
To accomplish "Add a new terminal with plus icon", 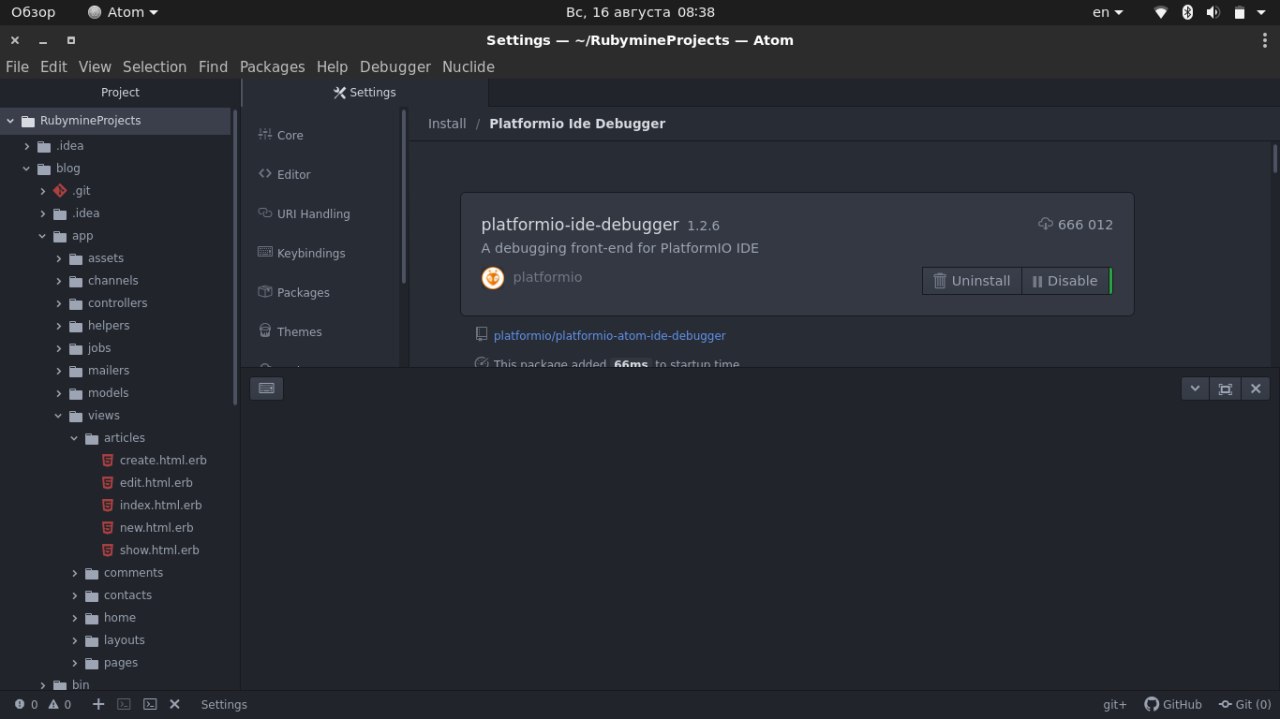I will (98, 704).
